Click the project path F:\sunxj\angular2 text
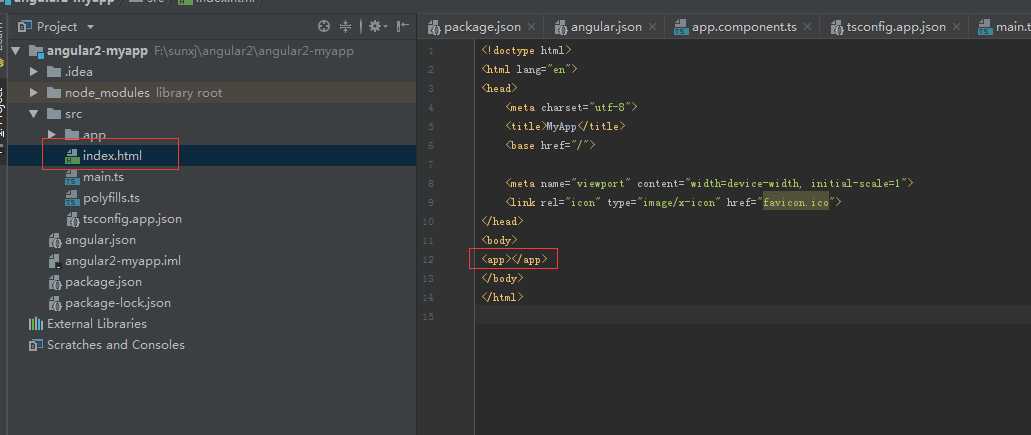1031x435 pixels. (x=254, y=51)
